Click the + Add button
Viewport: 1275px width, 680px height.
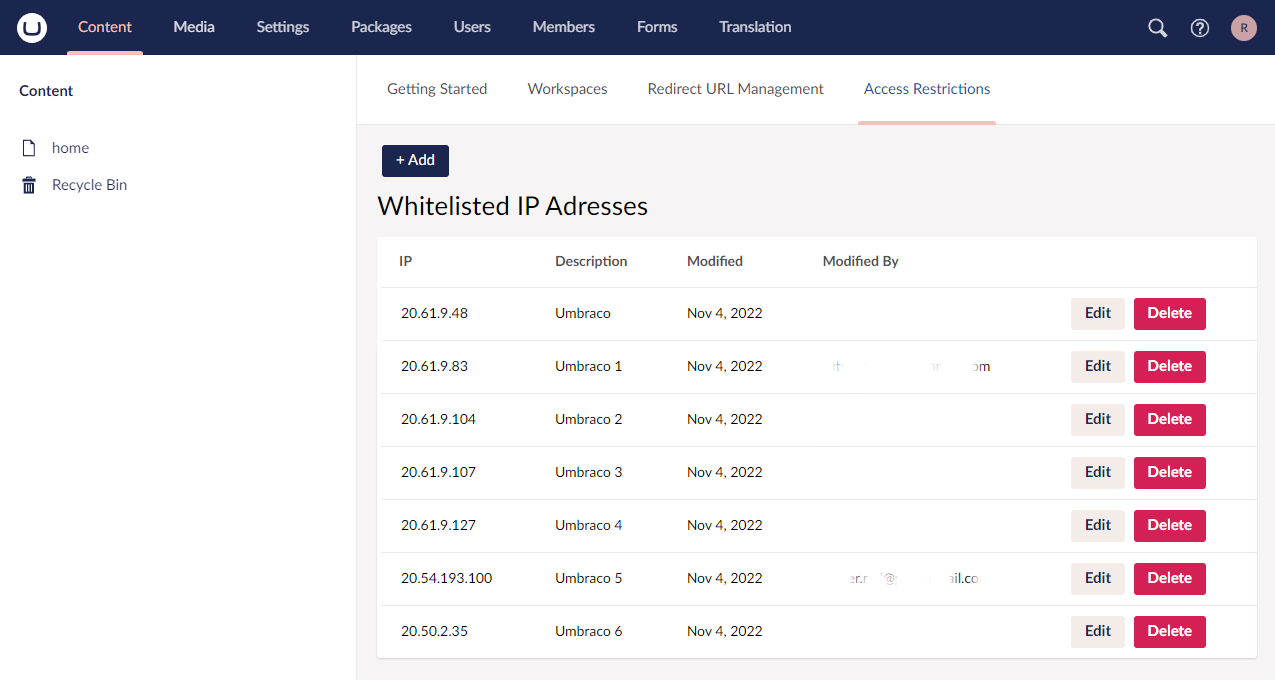click(x=415, y=160)
